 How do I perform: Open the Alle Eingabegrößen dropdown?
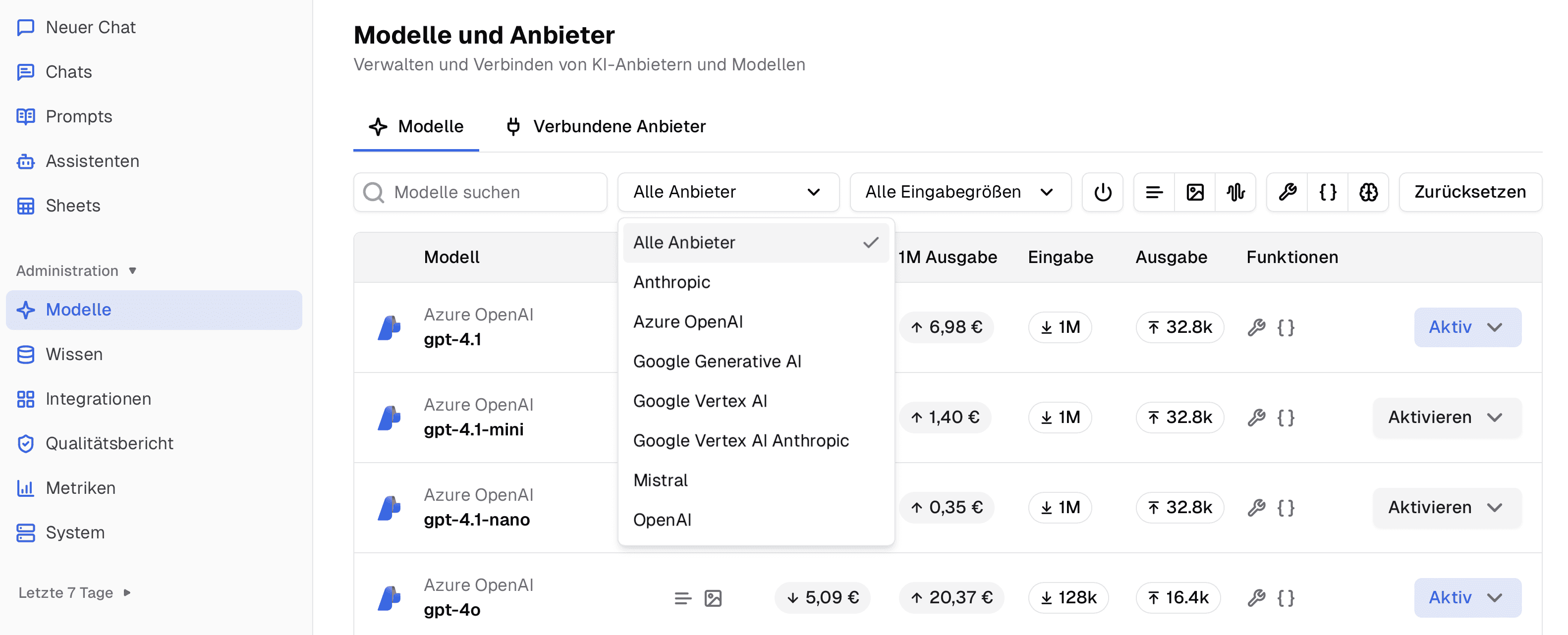tap(960, 192)
